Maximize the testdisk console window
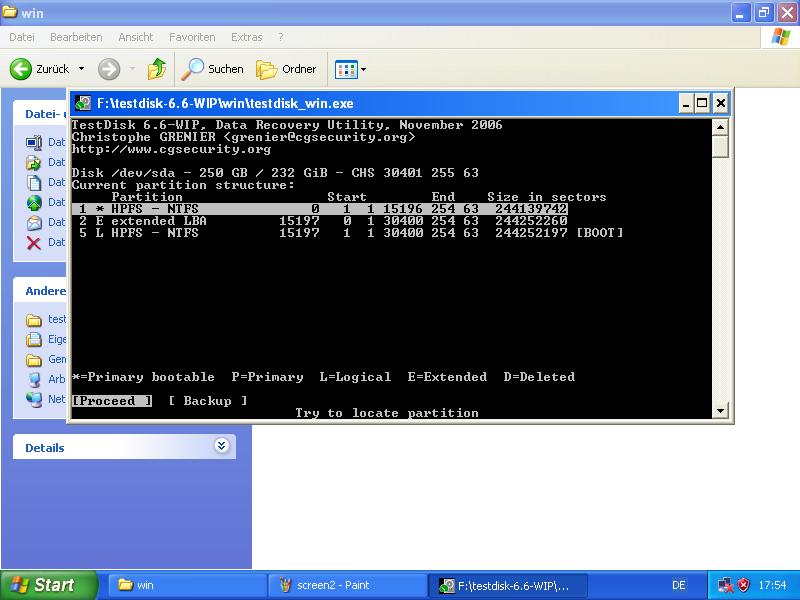Viewport: 800px width, 600px height. click(702, 104)
